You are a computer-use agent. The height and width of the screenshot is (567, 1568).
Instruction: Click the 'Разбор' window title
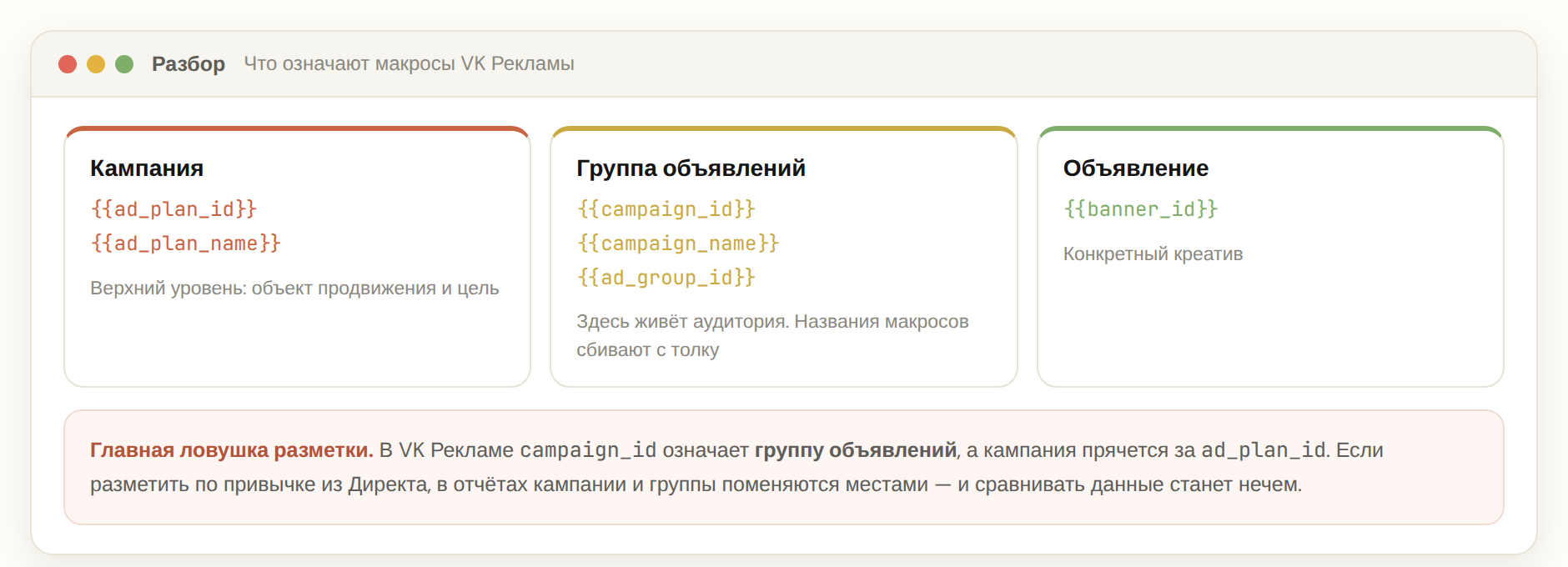pyautogui.click(x=188, y=64)
